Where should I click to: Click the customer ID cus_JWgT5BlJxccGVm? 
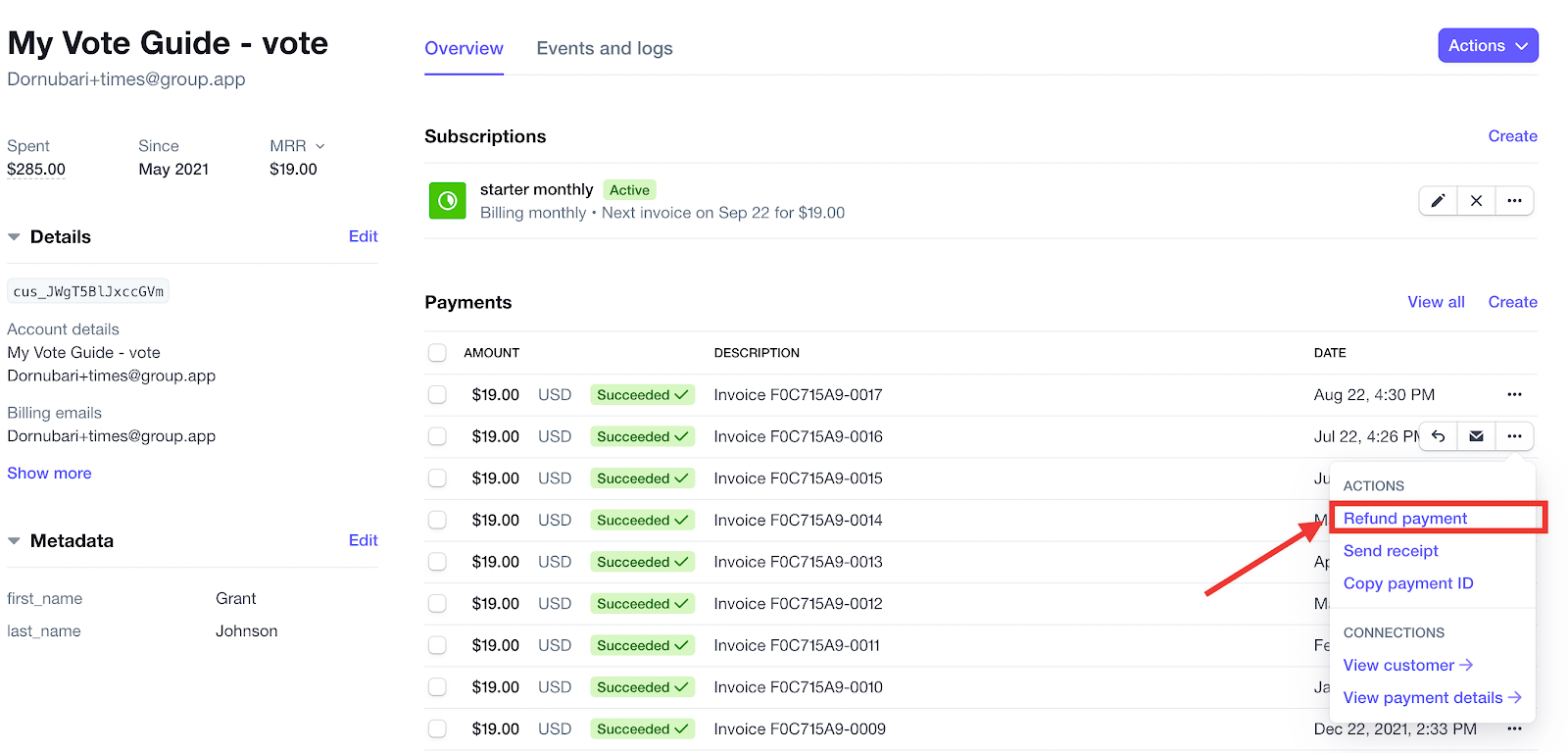(x=88, y=291)
